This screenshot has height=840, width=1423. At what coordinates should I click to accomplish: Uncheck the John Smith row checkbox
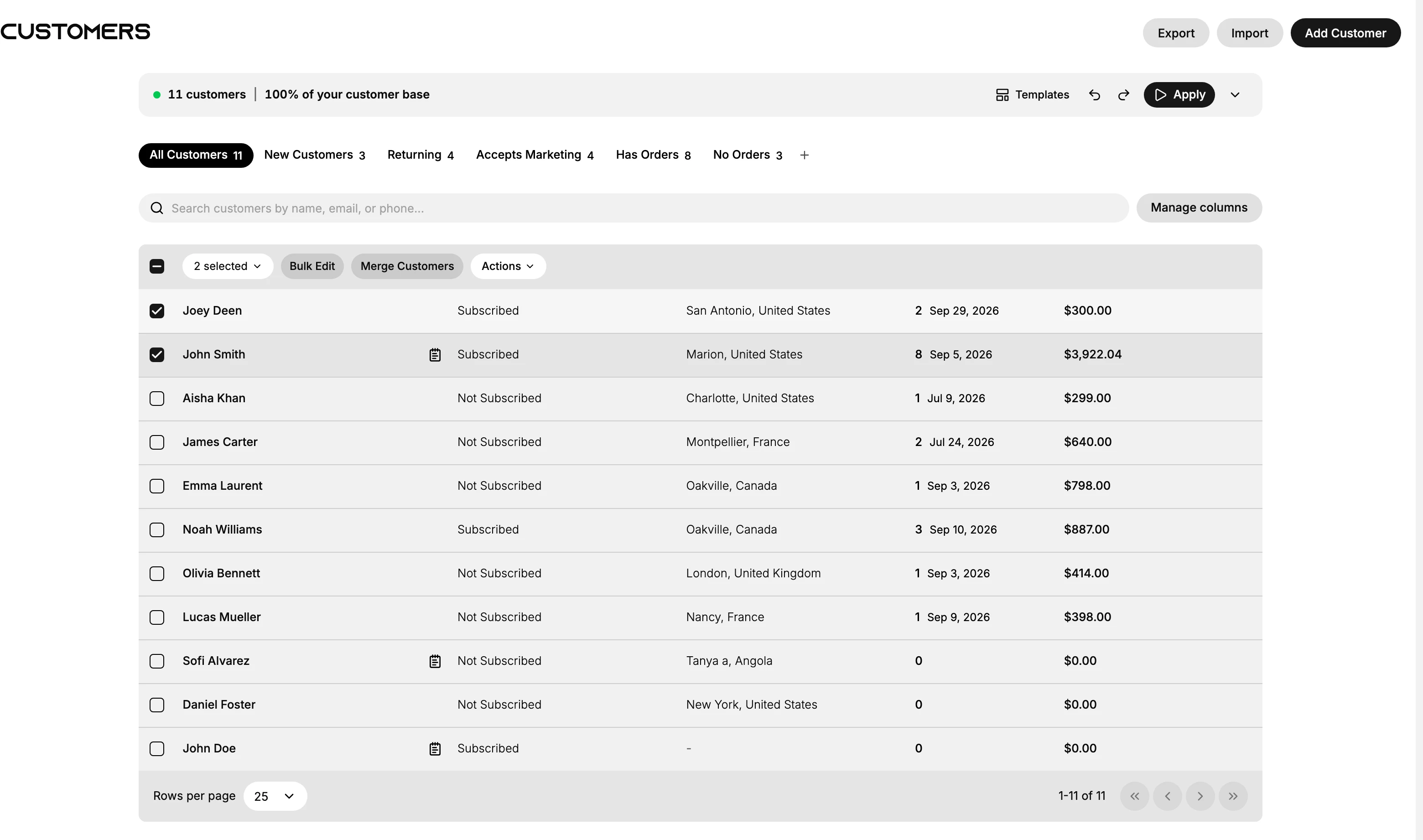[x=157, y=355]
